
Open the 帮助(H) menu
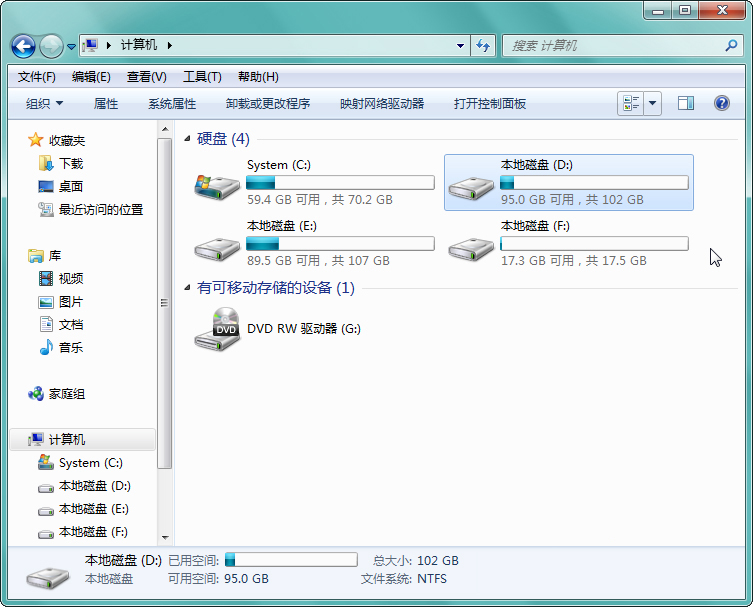(x=258, y=77)
